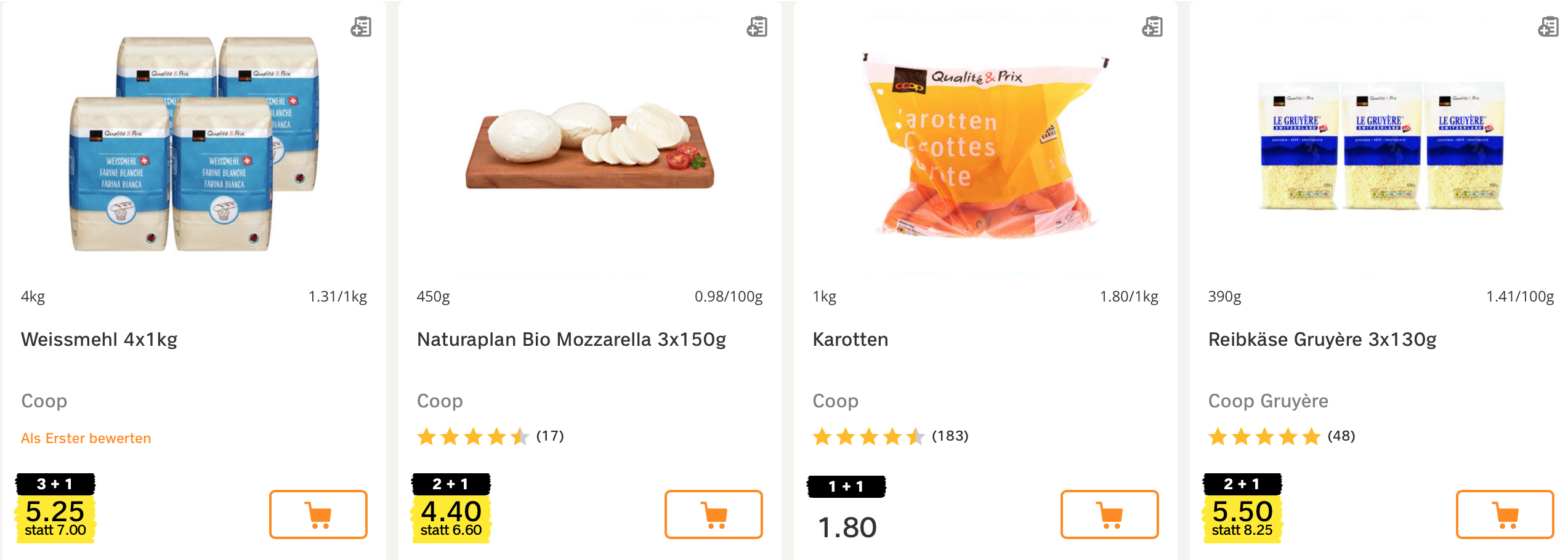1568x560 pixels.
Task: Add Karotten to shopping list icon
Action: (x=1152, y=27)
